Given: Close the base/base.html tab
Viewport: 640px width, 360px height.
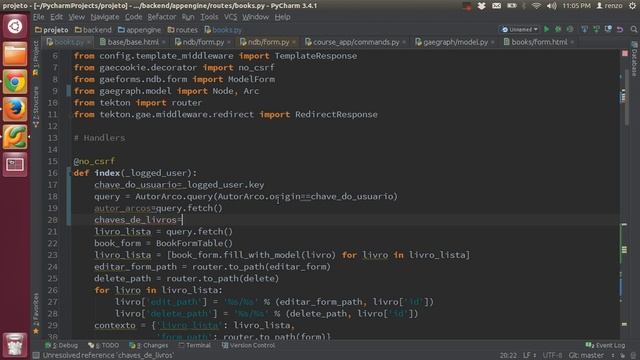Looking at the screenshot, I should [164, 42].
